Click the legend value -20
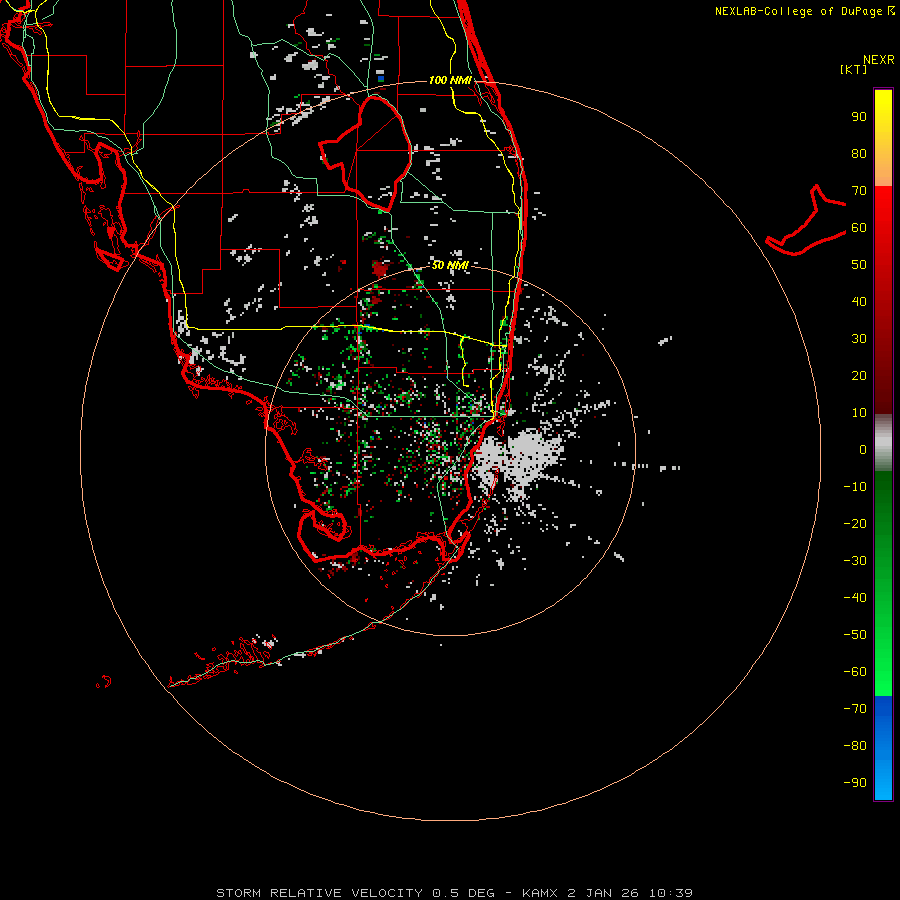The width and height of the screenshot is (900, 900). pyautogui.click(x=855, y=524)
